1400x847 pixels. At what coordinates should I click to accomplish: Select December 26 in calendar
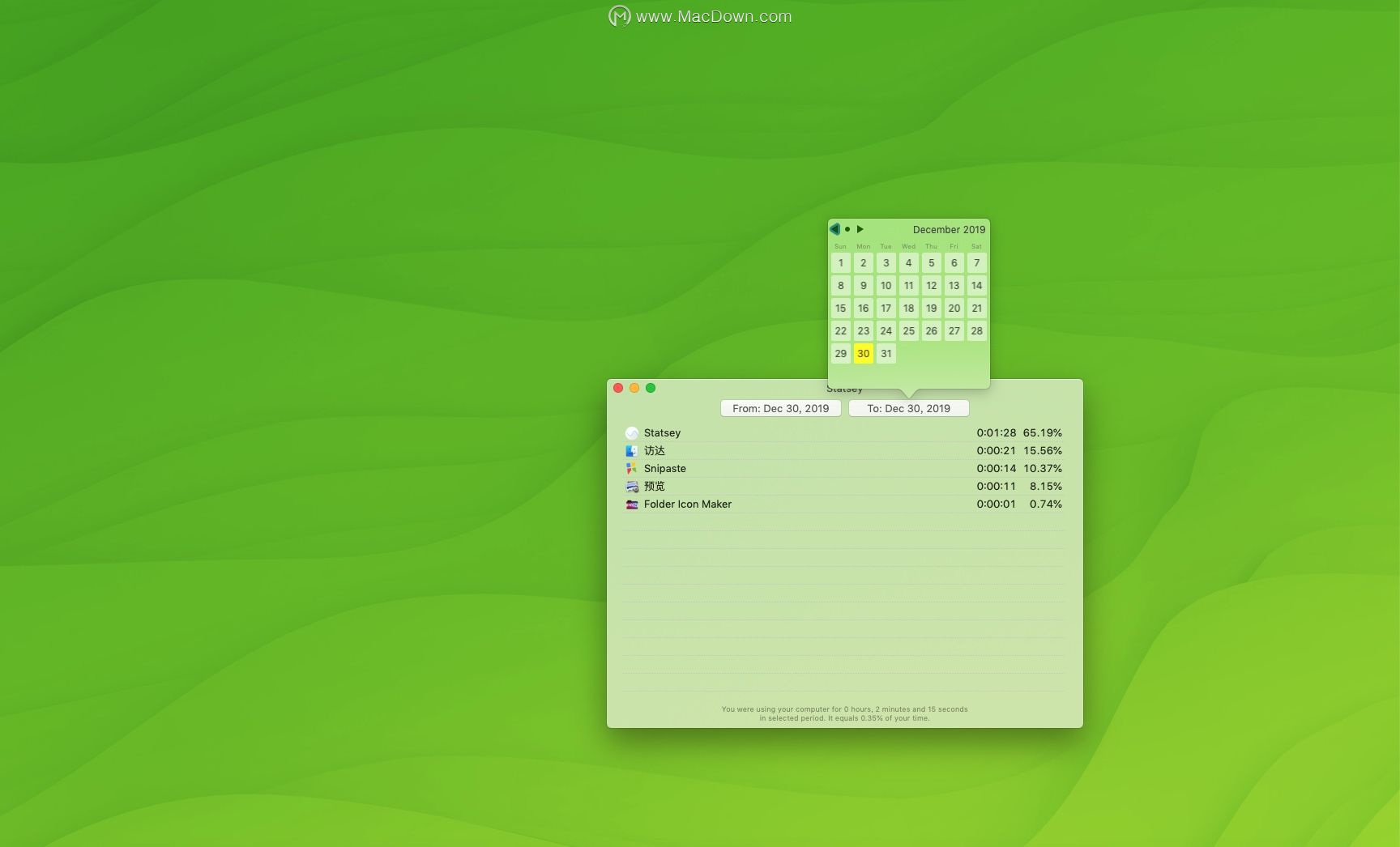(x=932, y=331)
